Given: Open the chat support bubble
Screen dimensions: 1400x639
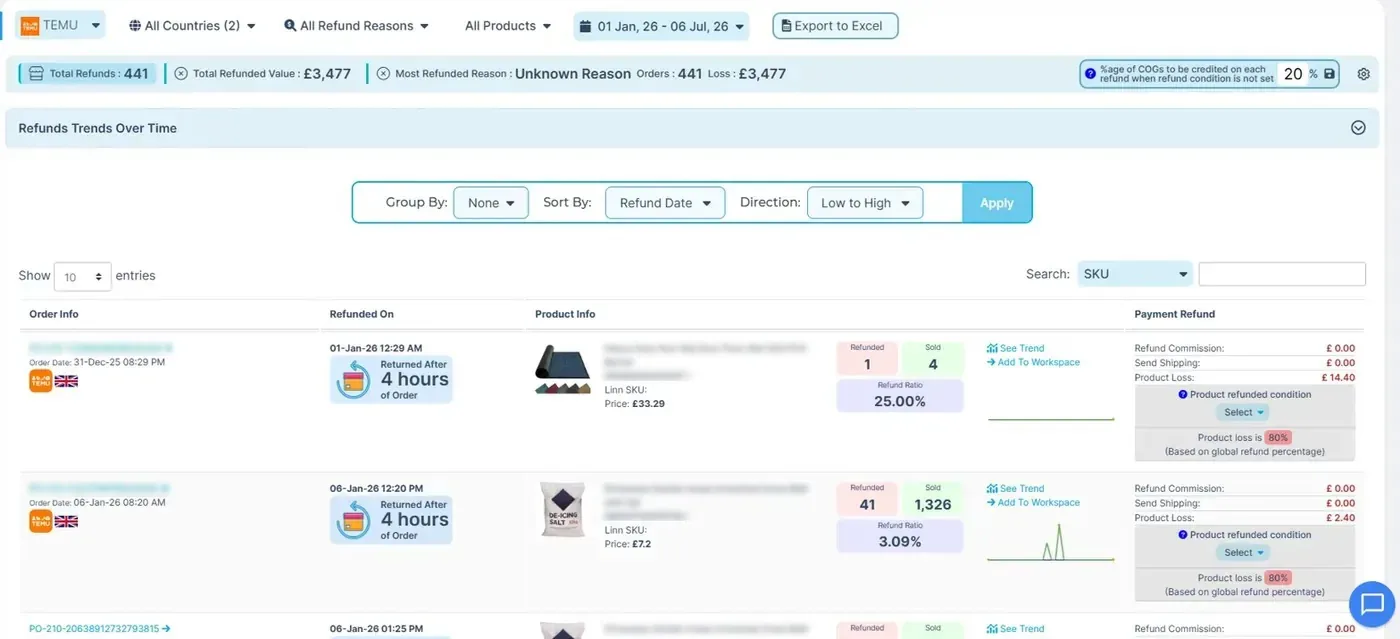Looking at the screenshot, I should click(1372, 604).
